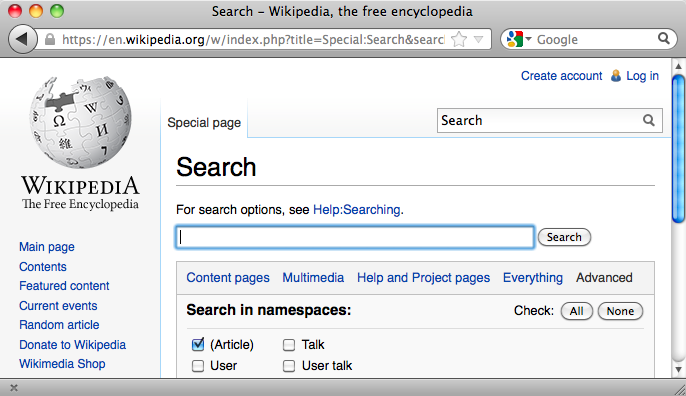The height and width of the screenshot is (396, 686).
Task: Click the green zoom window button
Action: coord(57,11)
